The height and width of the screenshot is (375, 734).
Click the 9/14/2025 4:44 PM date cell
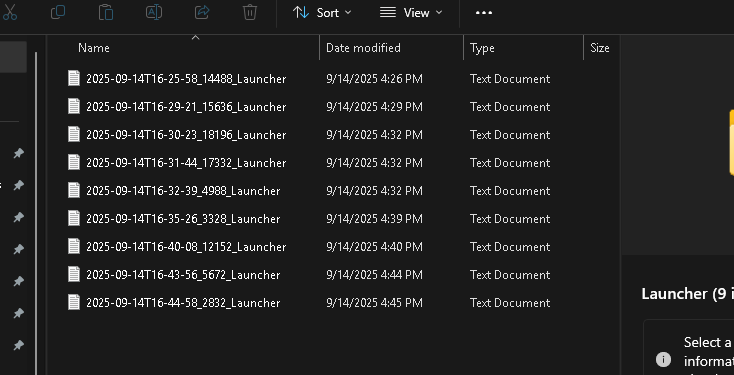(x=374, y=275)
